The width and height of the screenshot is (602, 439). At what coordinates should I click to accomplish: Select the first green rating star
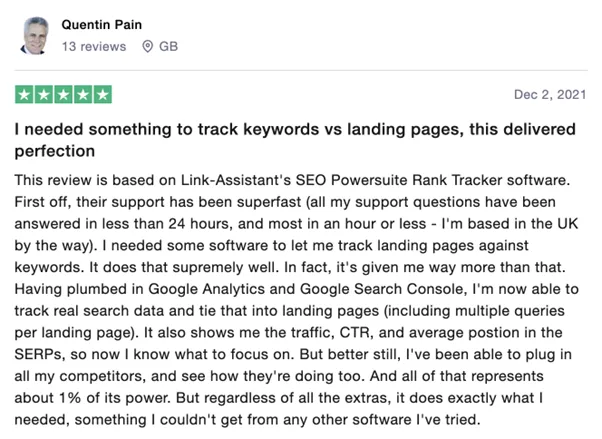click(x=24, y=94)
